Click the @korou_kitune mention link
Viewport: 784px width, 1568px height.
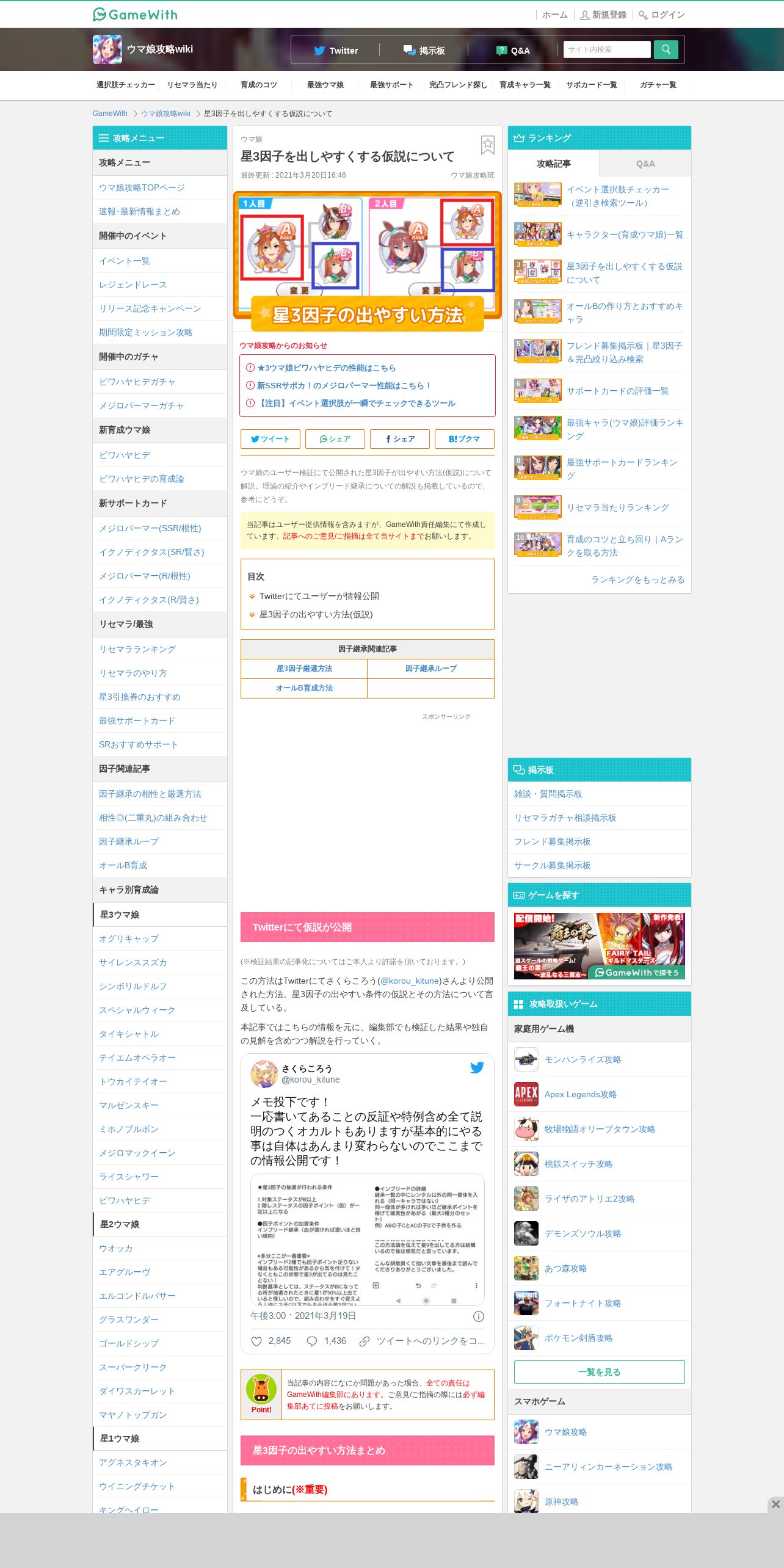[410, 981]
